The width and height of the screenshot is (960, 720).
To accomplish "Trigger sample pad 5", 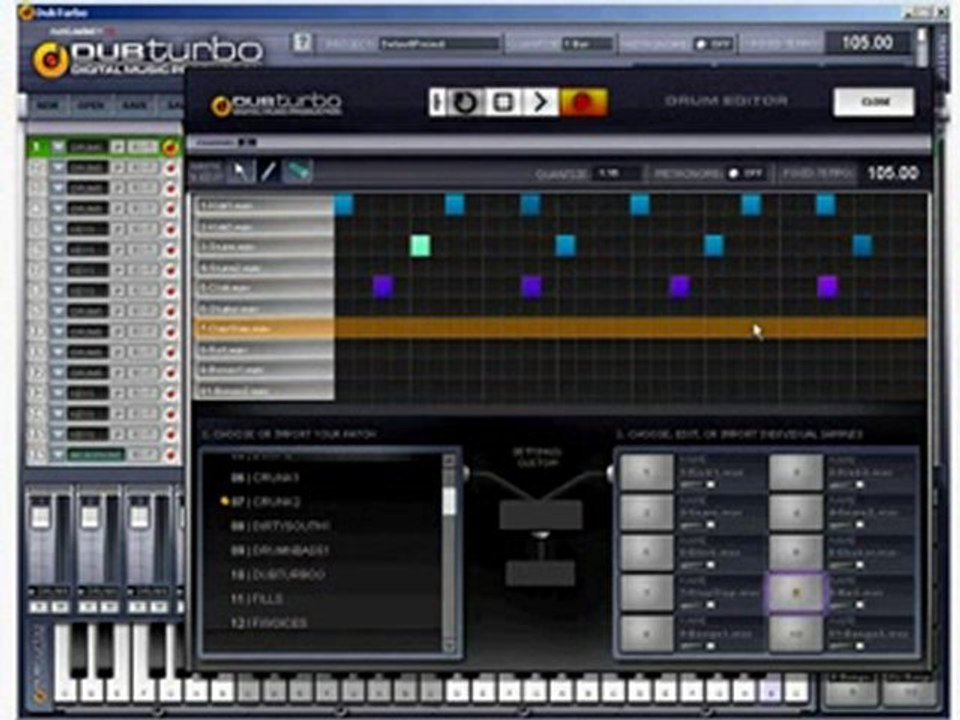I will (647, 552).
